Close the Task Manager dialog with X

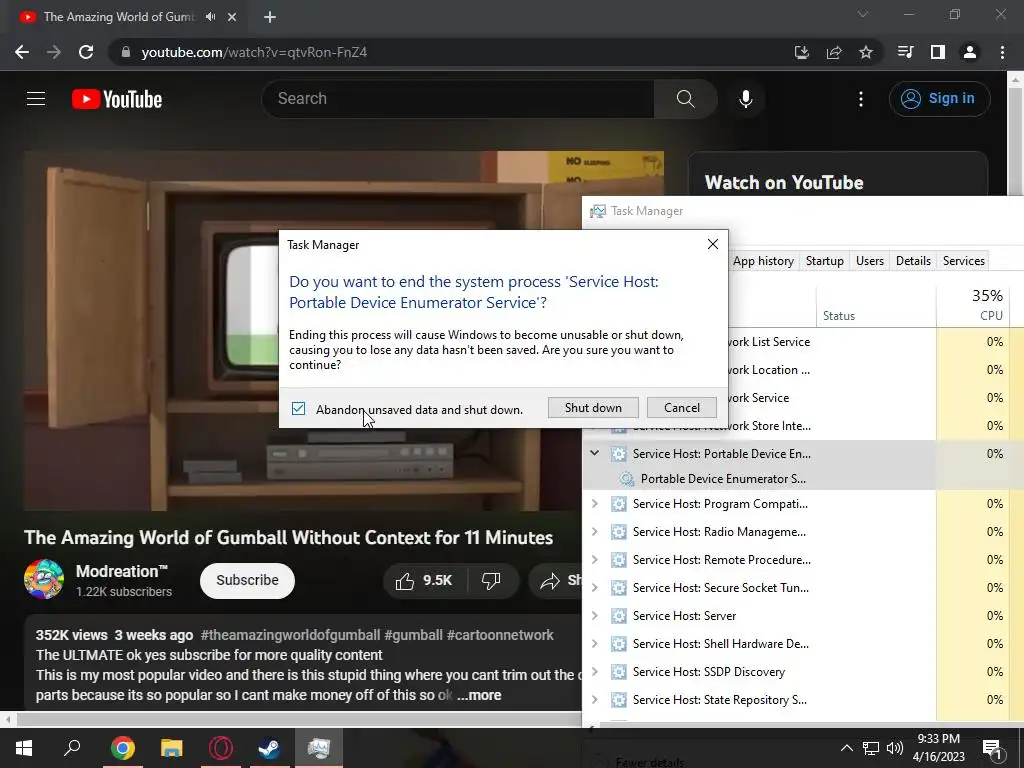(x=712, y=244)
